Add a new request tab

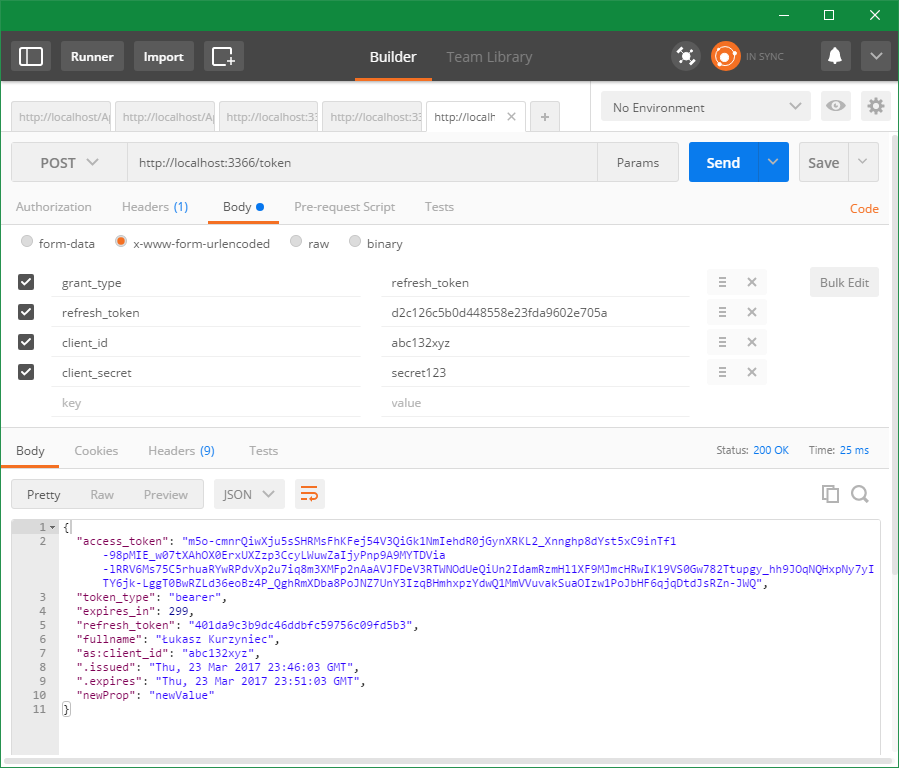(545, 117)
